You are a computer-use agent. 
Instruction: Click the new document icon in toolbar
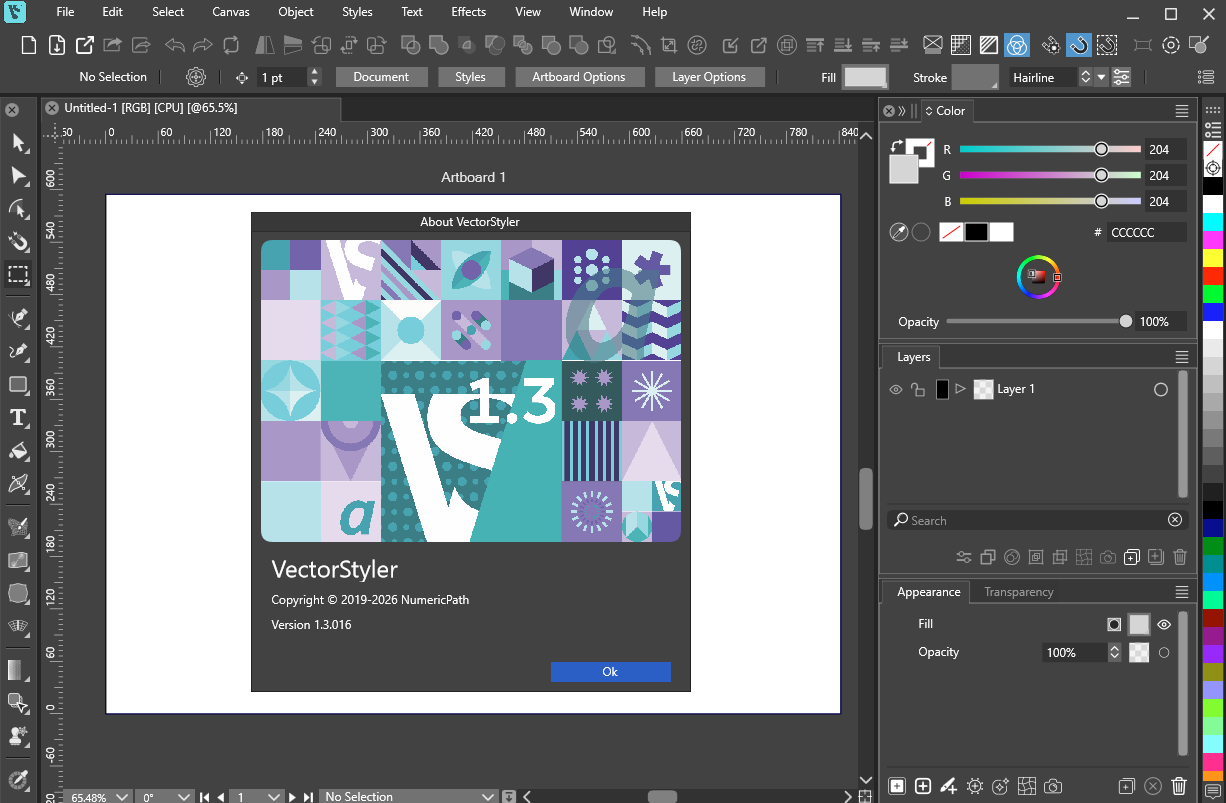coord(29,45)
